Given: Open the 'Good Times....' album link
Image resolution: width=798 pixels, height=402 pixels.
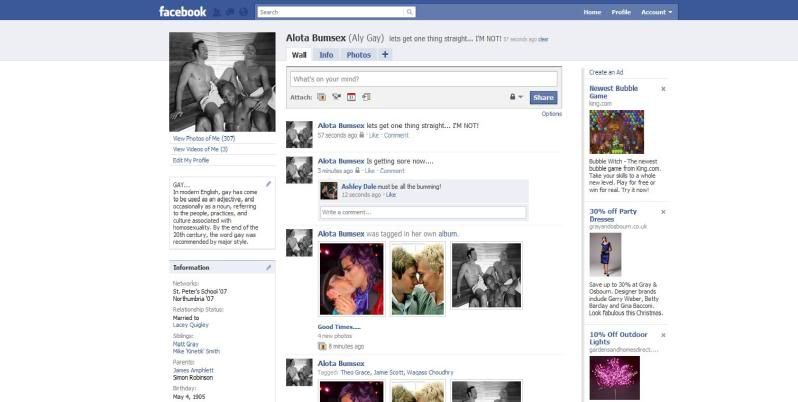Looking at the screenshot, I should click(x=339, y=327).
